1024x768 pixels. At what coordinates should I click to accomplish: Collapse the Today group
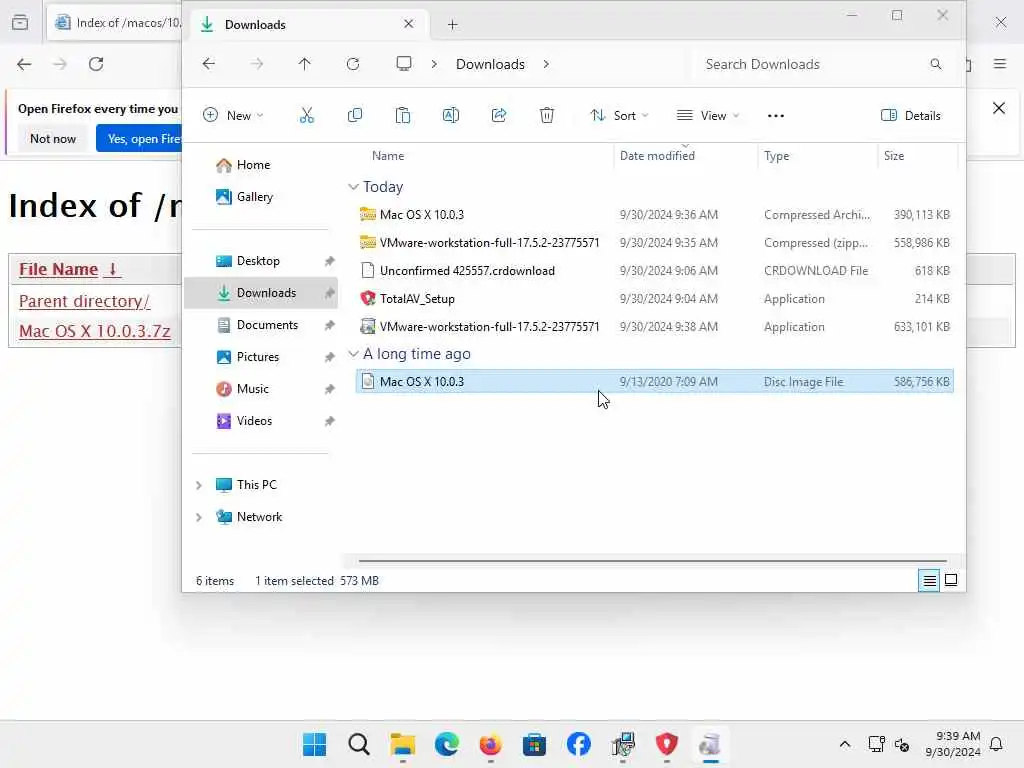pos(353,187)
